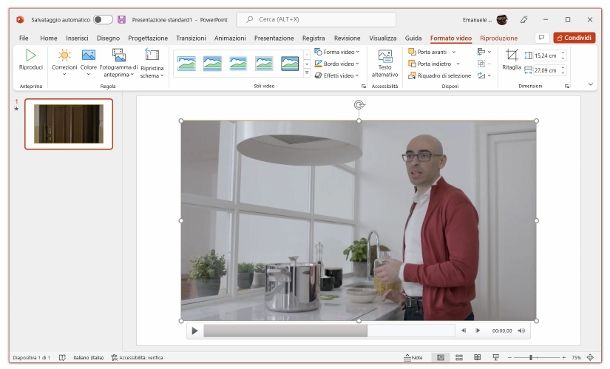Click the video volume speaker icon

tap(521, 331)
